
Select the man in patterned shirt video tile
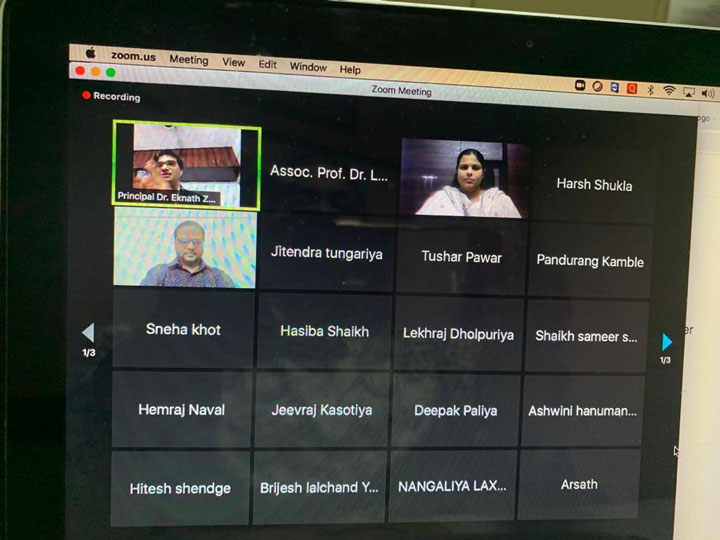point(185,248)
